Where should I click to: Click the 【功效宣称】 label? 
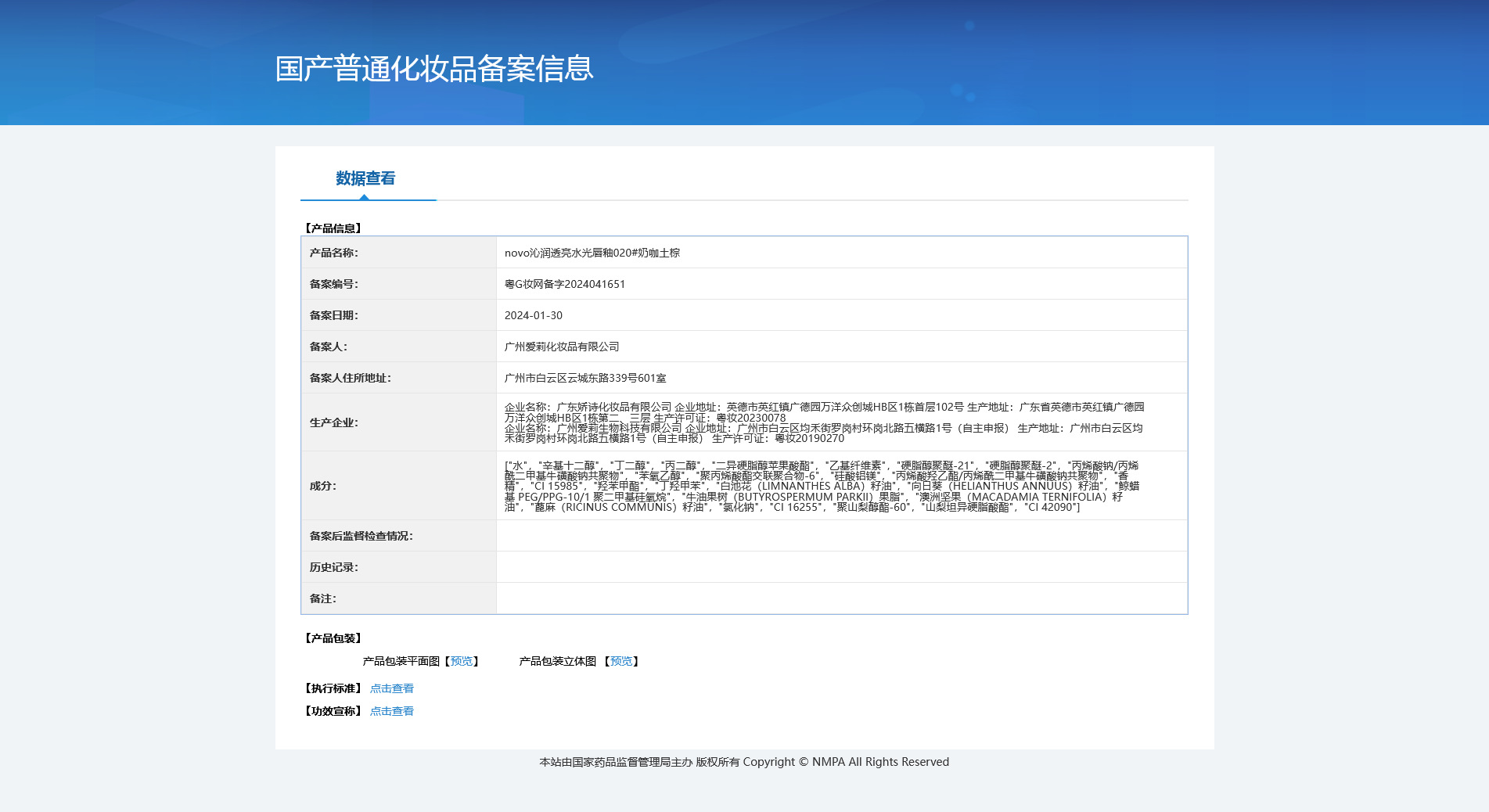tap(333, 711)
